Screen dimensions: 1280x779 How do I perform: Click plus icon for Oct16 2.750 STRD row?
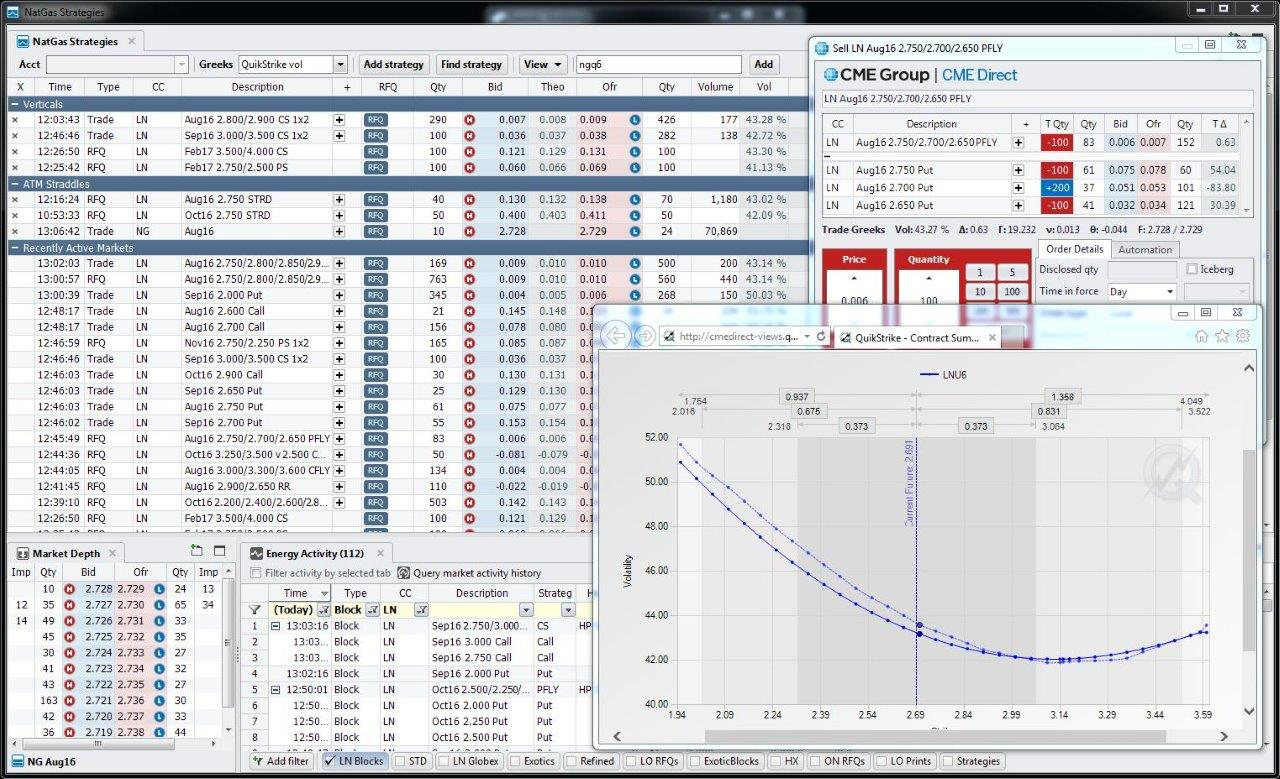[339, 216]
